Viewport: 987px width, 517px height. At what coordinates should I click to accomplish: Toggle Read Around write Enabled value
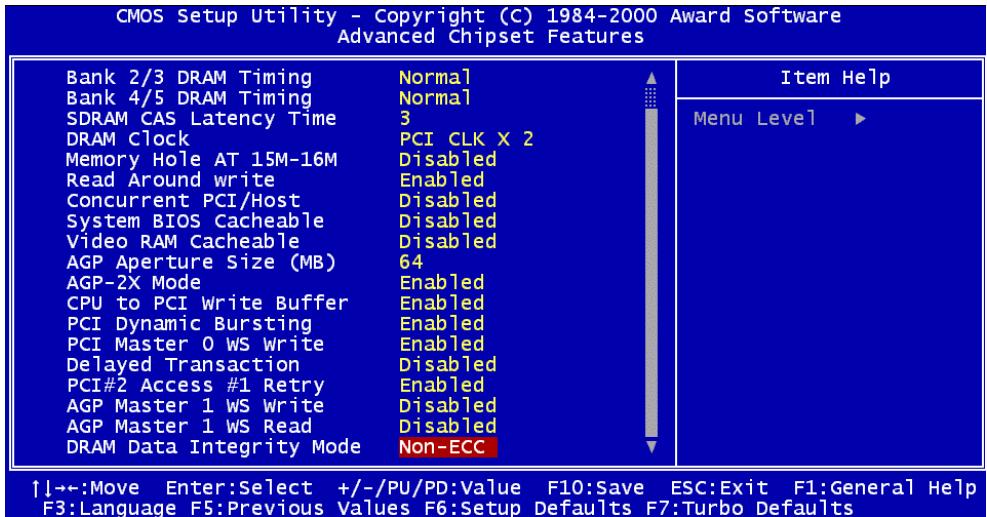coord(442,180)
